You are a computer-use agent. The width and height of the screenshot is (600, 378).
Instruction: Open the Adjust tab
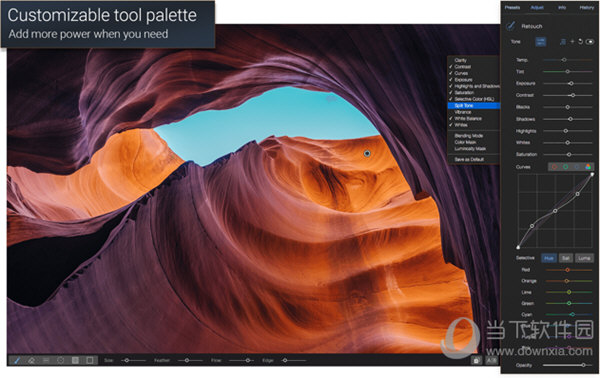[x=537, y=7]
